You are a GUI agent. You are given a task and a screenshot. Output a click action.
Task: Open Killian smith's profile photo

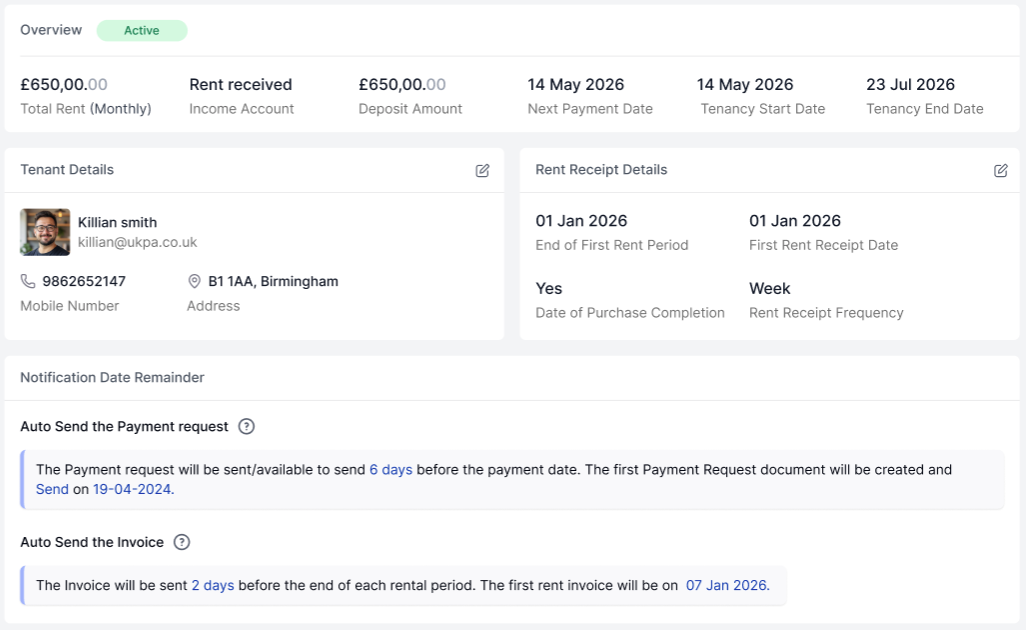coord(45,232)
